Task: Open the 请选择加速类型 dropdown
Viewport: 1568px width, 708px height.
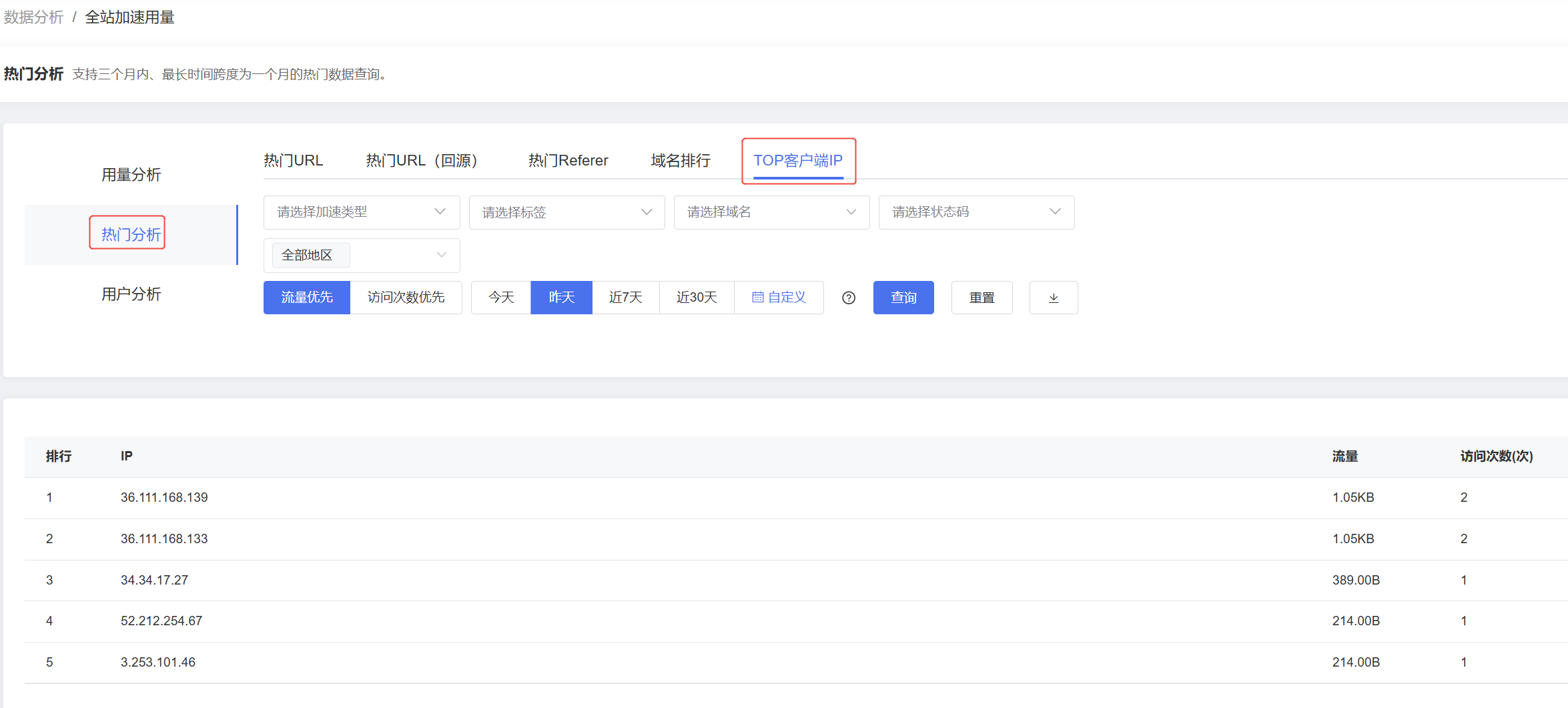Action: coord(362,212)
